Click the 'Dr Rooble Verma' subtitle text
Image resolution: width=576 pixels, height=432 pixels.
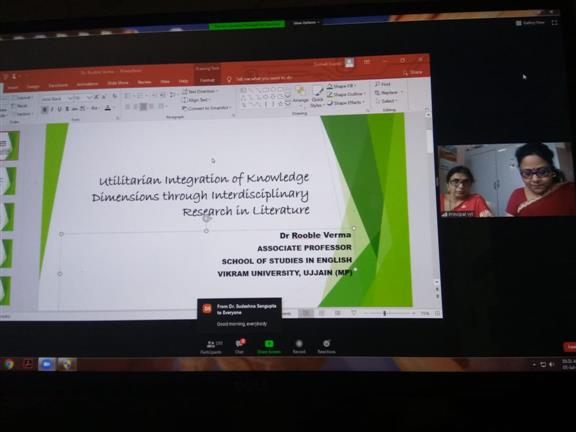pos(315,235)
